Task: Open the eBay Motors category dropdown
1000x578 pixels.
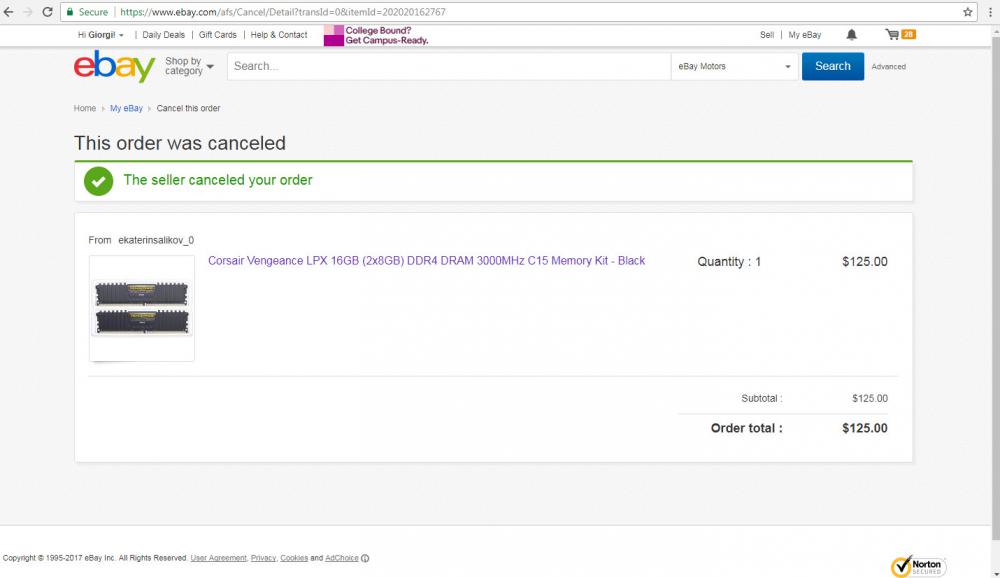Action: (x=734, y=67)
